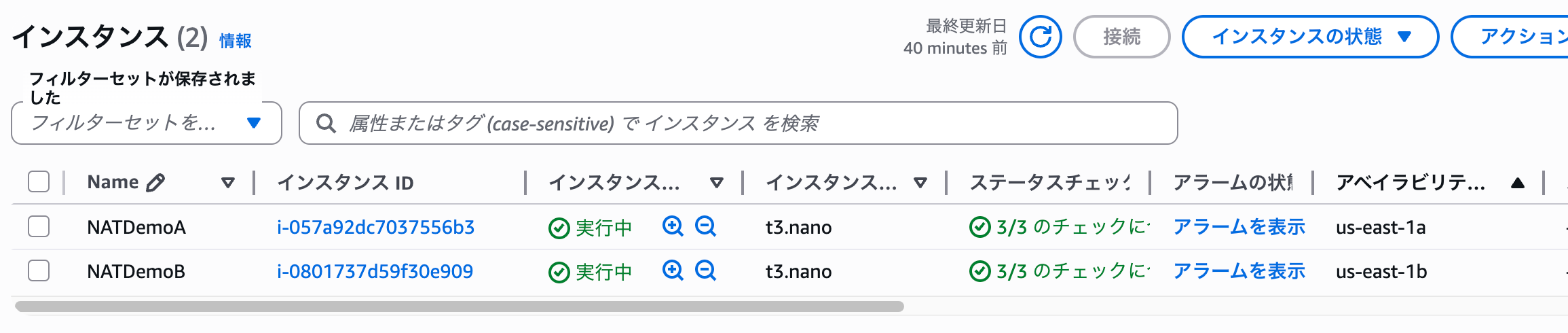1568x333 pixels.
Task: Click zoom-in filter icon for NATDemoA
Action: pos(673,226)
